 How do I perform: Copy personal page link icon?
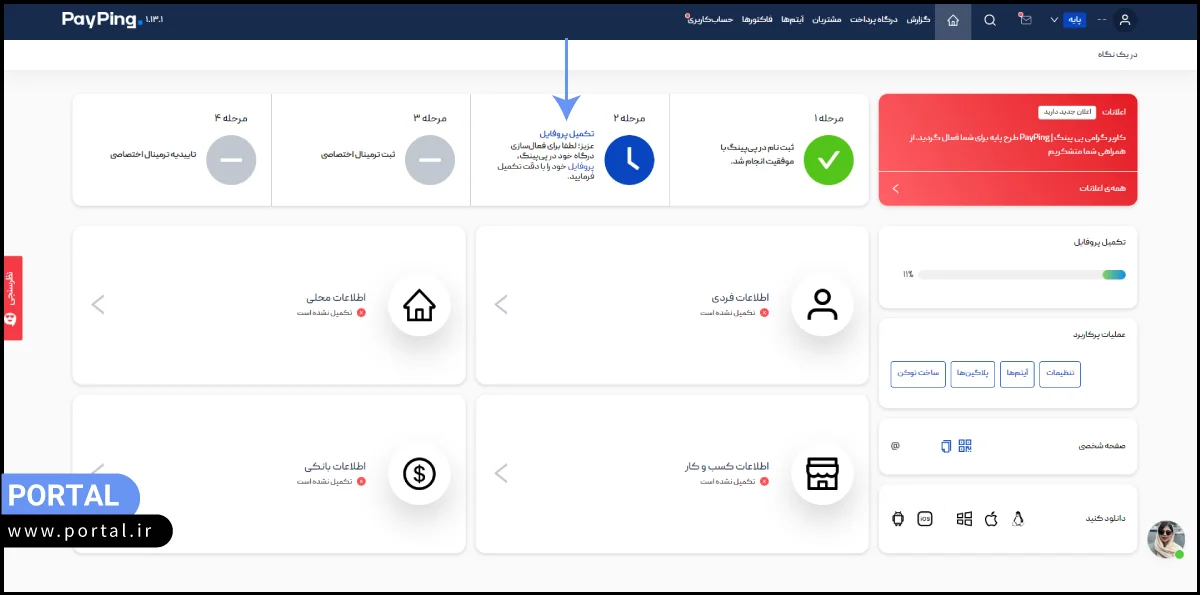[x=947, y=446]
